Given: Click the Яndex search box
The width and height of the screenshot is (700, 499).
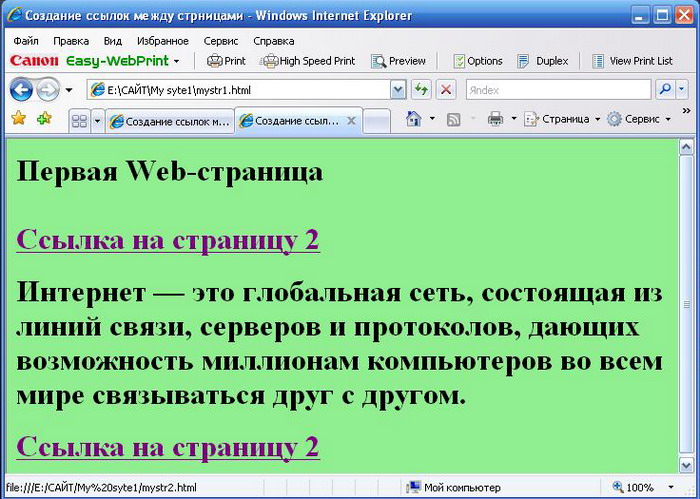Looking at the screenshot, I should pos(558,90).
